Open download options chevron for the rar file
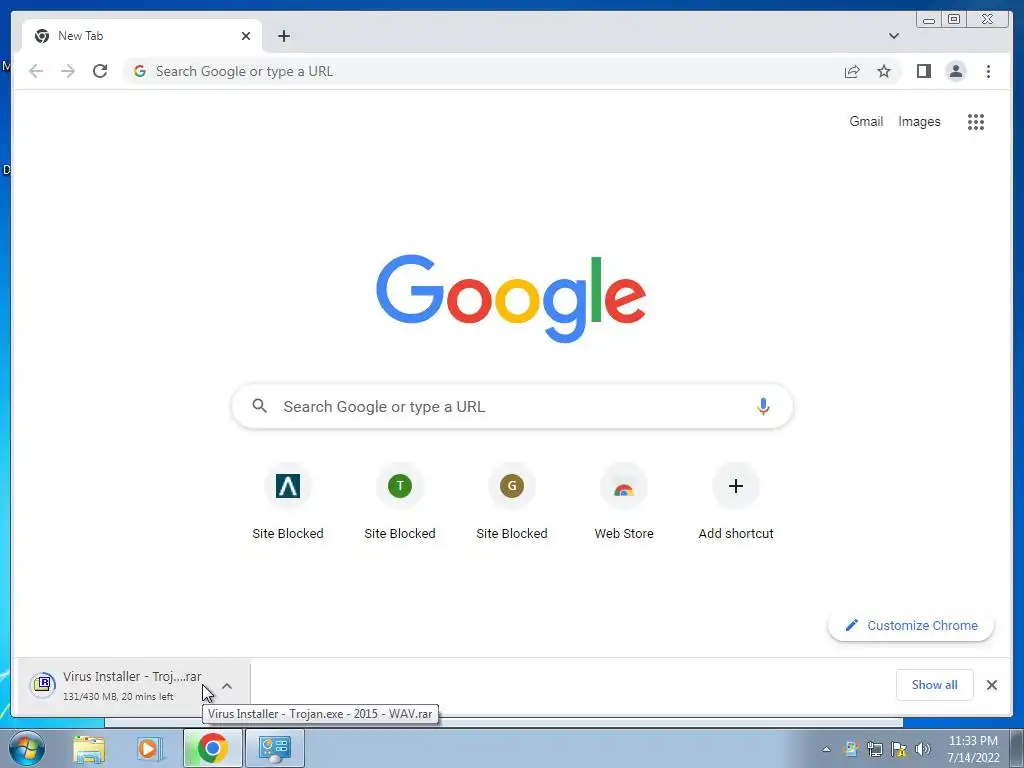Screen dimensions: 1024x768 pyautogui.click(x=227, y=686)
